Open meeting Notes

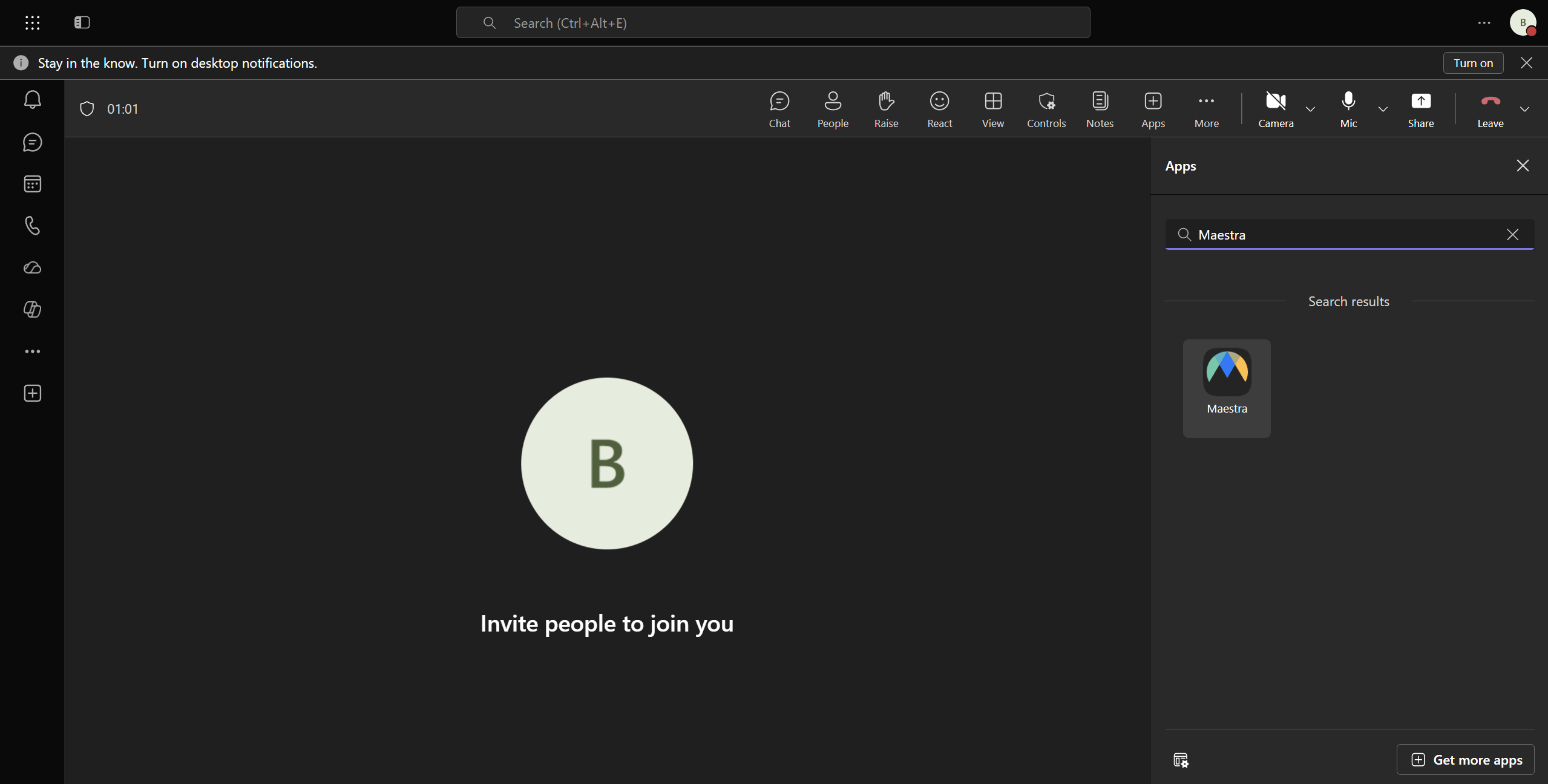(x=1100, y=109)
